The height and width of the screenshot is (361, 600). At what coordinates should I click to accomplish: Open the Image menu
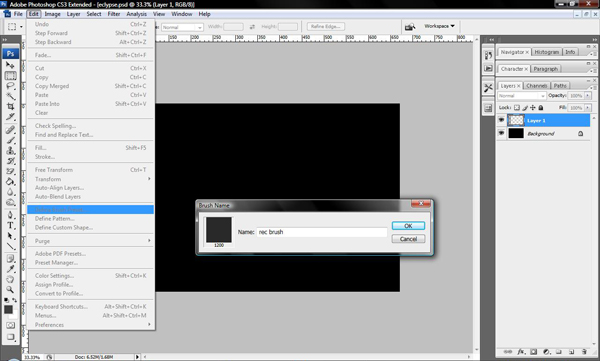coord(52,14)
